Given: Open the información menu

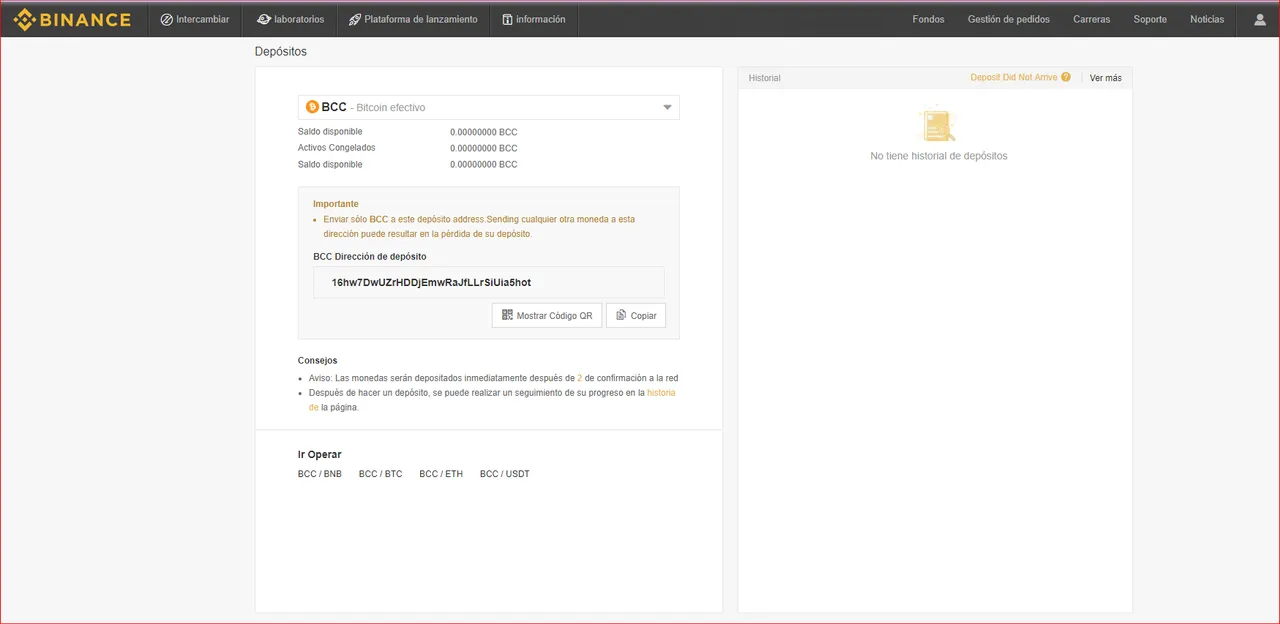Looking at the screenshot, I should tap(534, 19).
